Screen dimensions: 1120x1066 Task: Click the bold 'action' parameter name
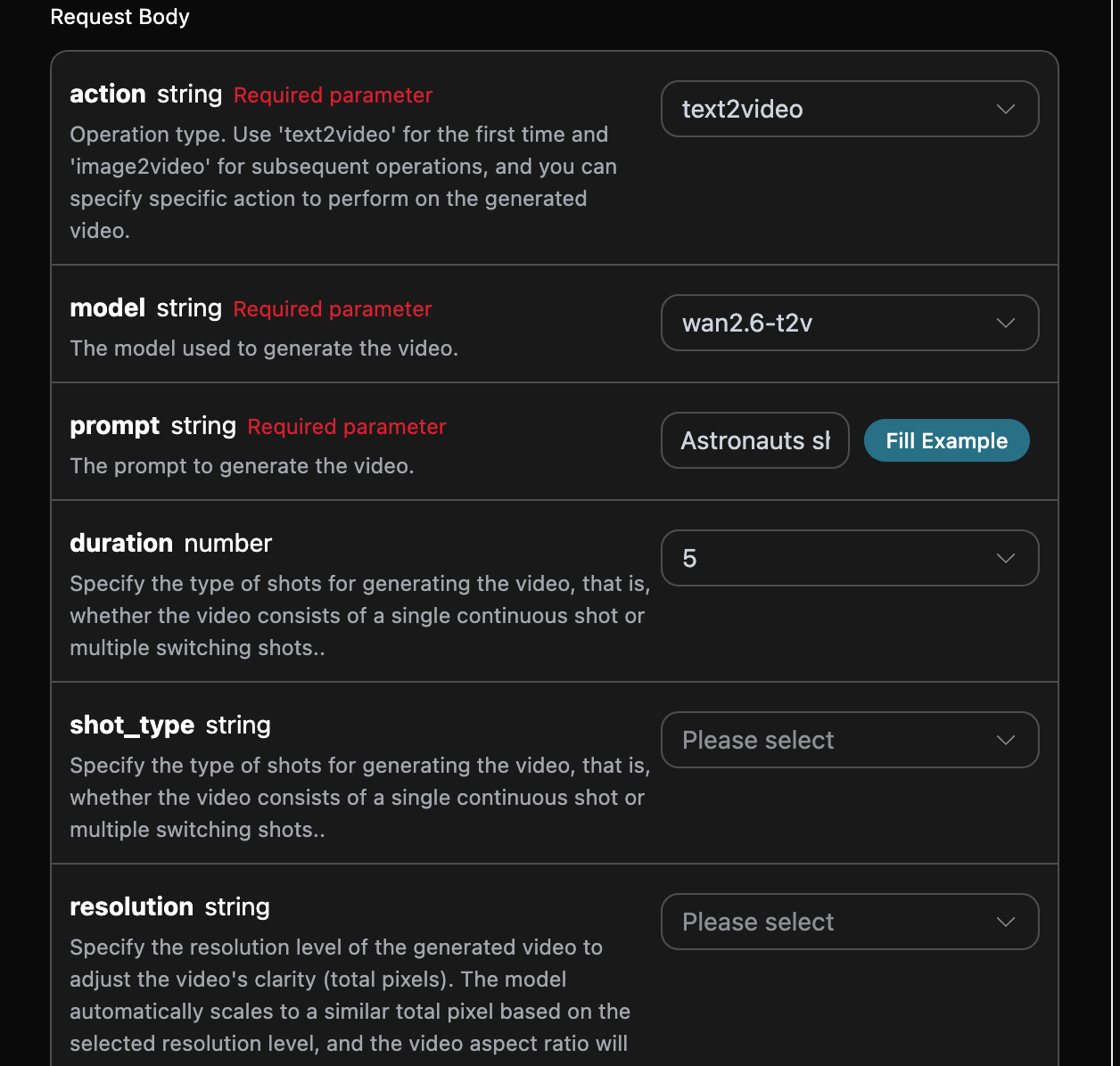[107, 94]
